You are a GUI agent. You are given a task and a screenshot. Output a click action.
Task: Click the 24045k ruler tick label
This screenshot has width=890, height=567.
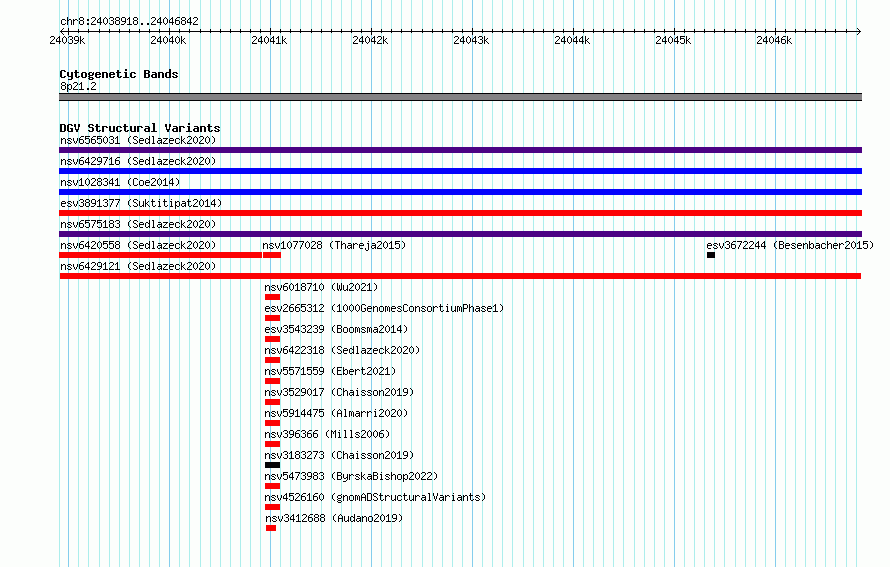tap(673, 40)
